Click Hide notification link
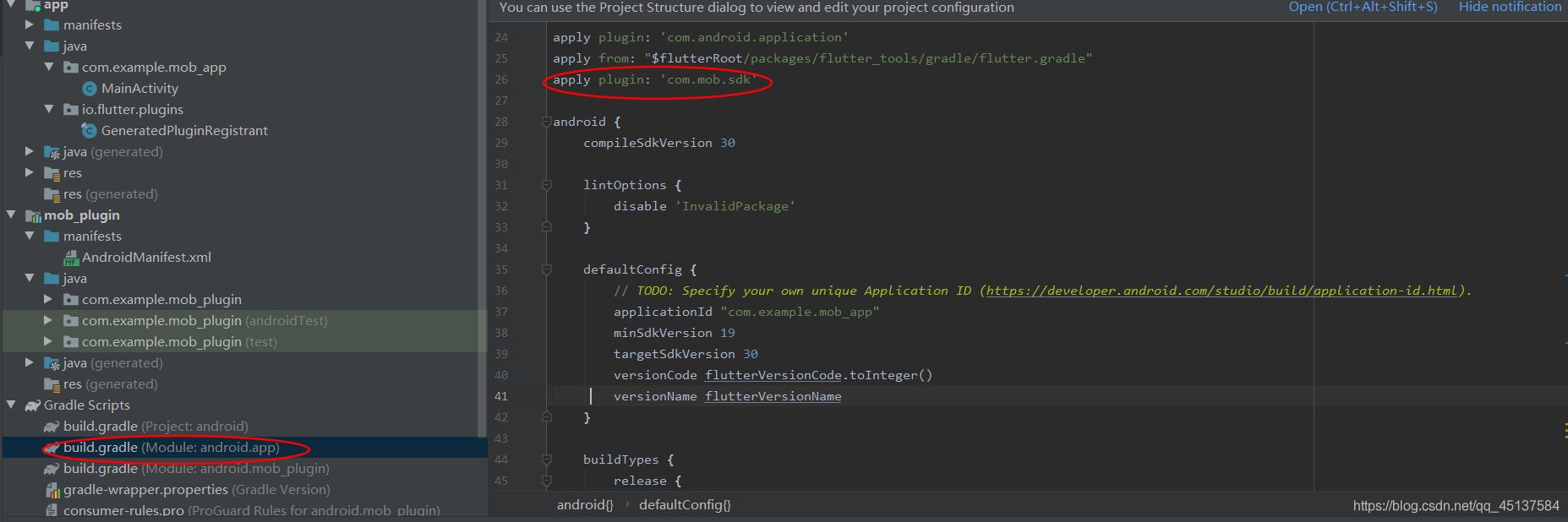The width and height of the screenshot is (1568, 522). click(1510, 7)
